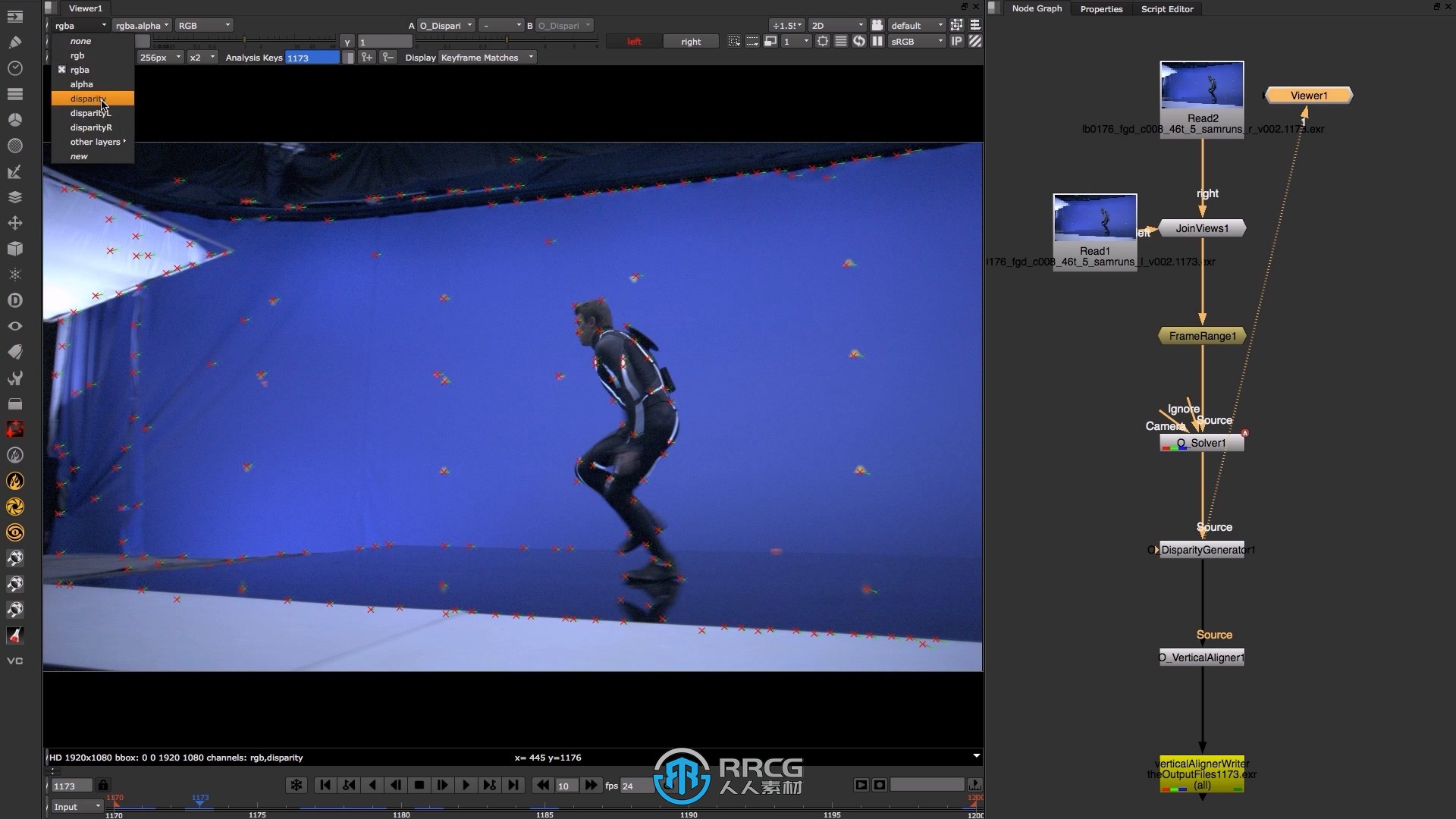Viewport: 1456px width, 819px height.
Task: Toggle the IP input process button
Action: pyautogui.click(x=957, y=41)
